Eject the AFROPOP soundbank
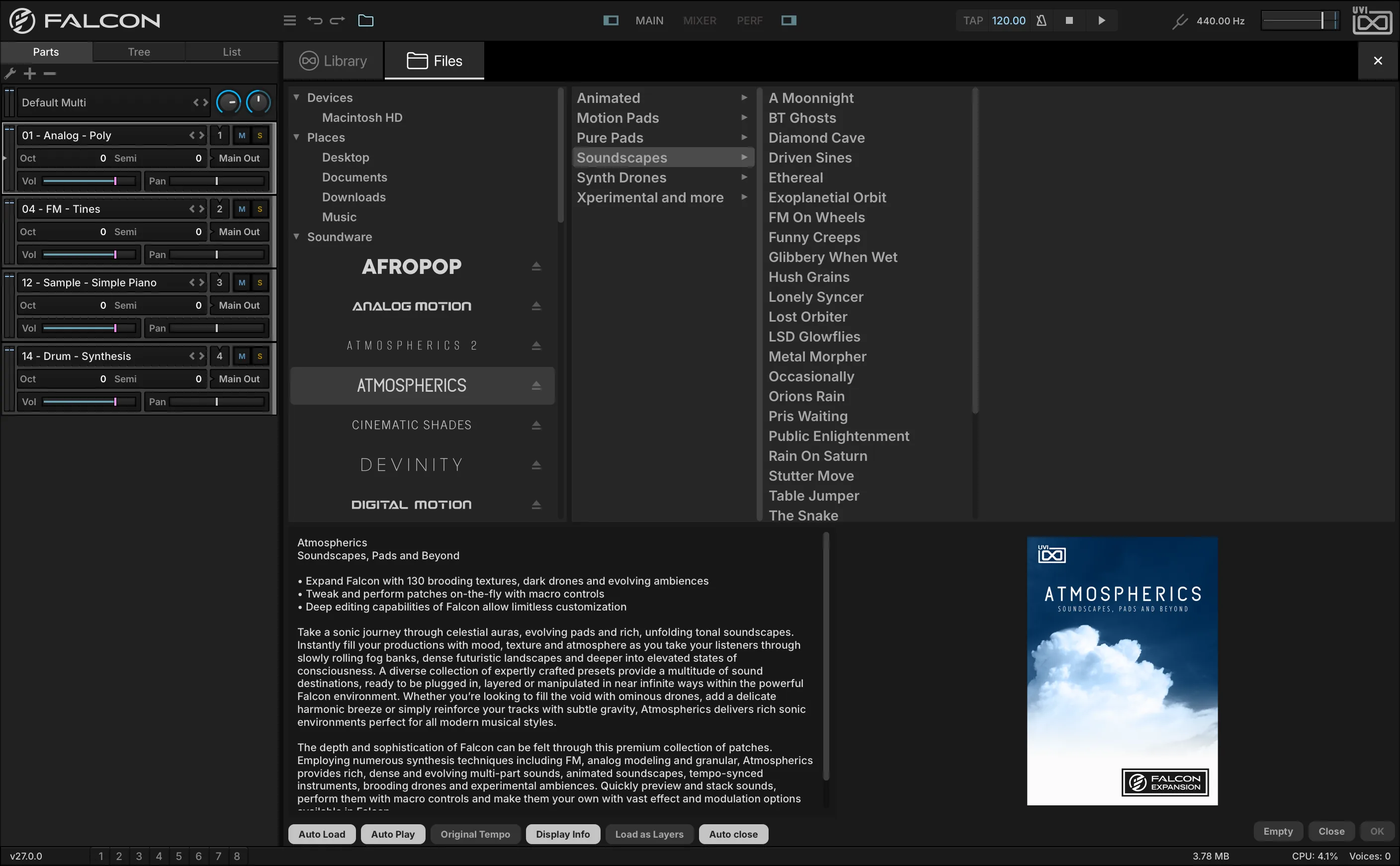 (x=536, y=266)
